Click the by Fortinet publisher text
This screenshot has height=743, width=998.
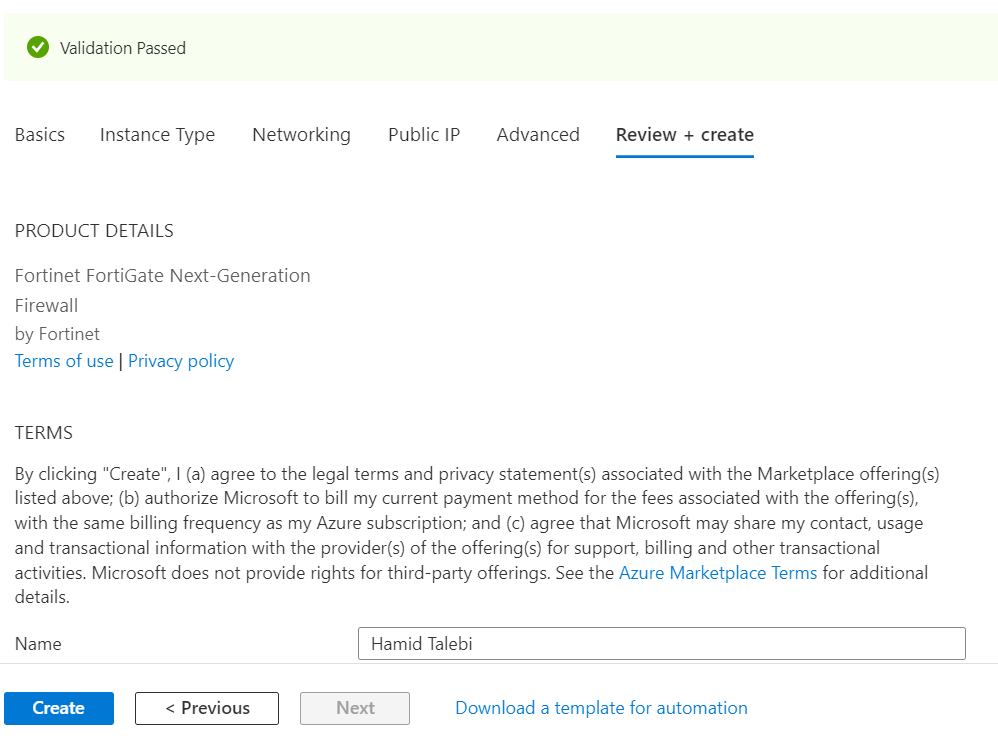57,334
